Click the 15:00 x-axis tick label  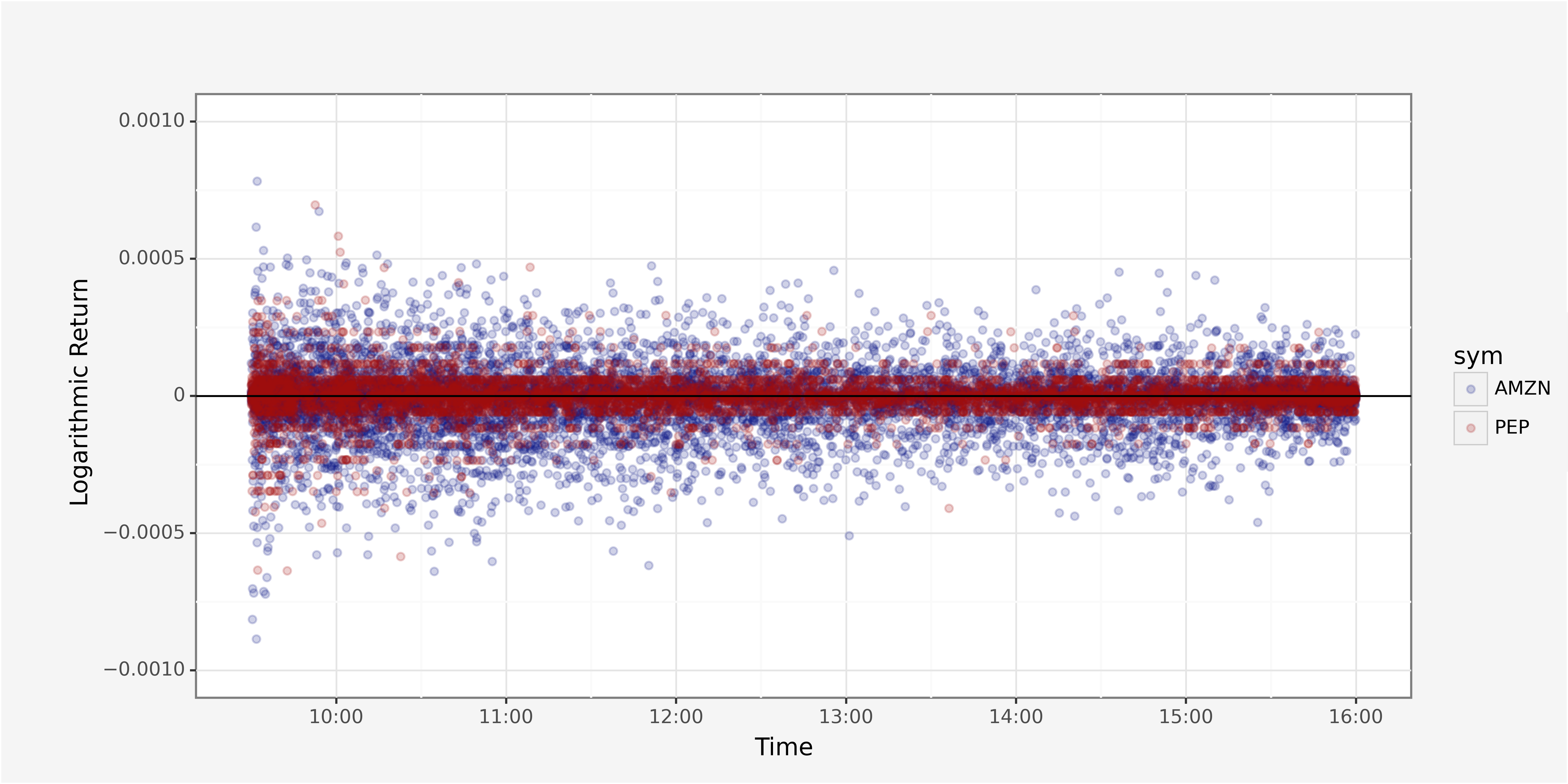pos(1185,716)
